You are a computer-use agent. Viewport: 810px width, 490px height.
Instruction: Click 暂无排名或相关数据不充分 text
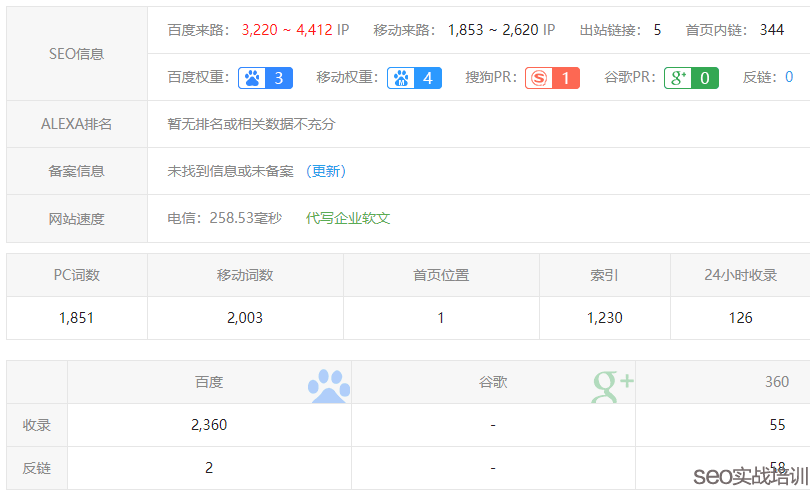[x=252, y=124]
